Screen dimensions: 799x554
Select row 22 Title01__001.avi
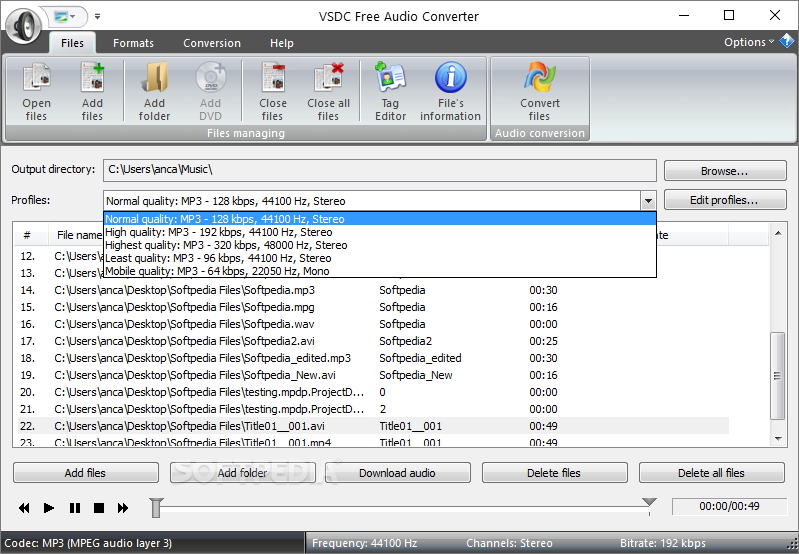coord(374,426)
